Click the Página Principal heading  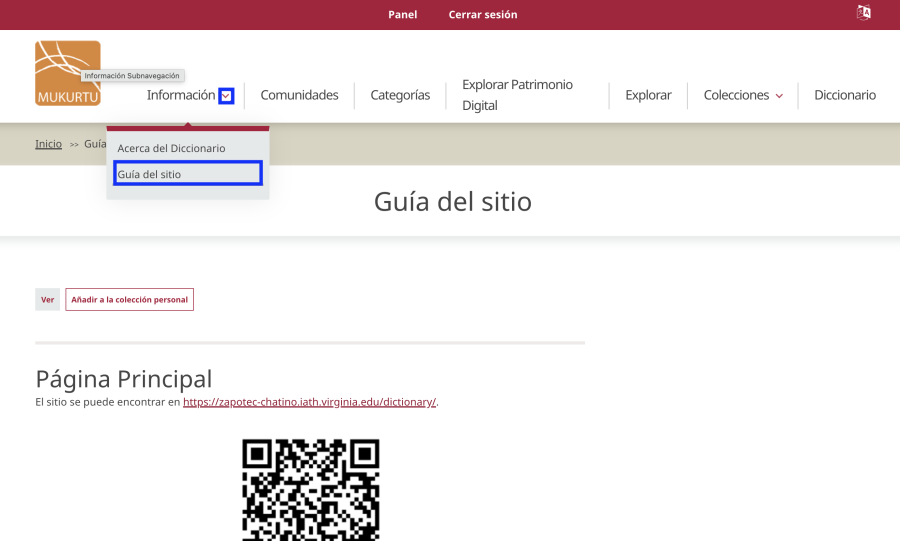(124, 379)
